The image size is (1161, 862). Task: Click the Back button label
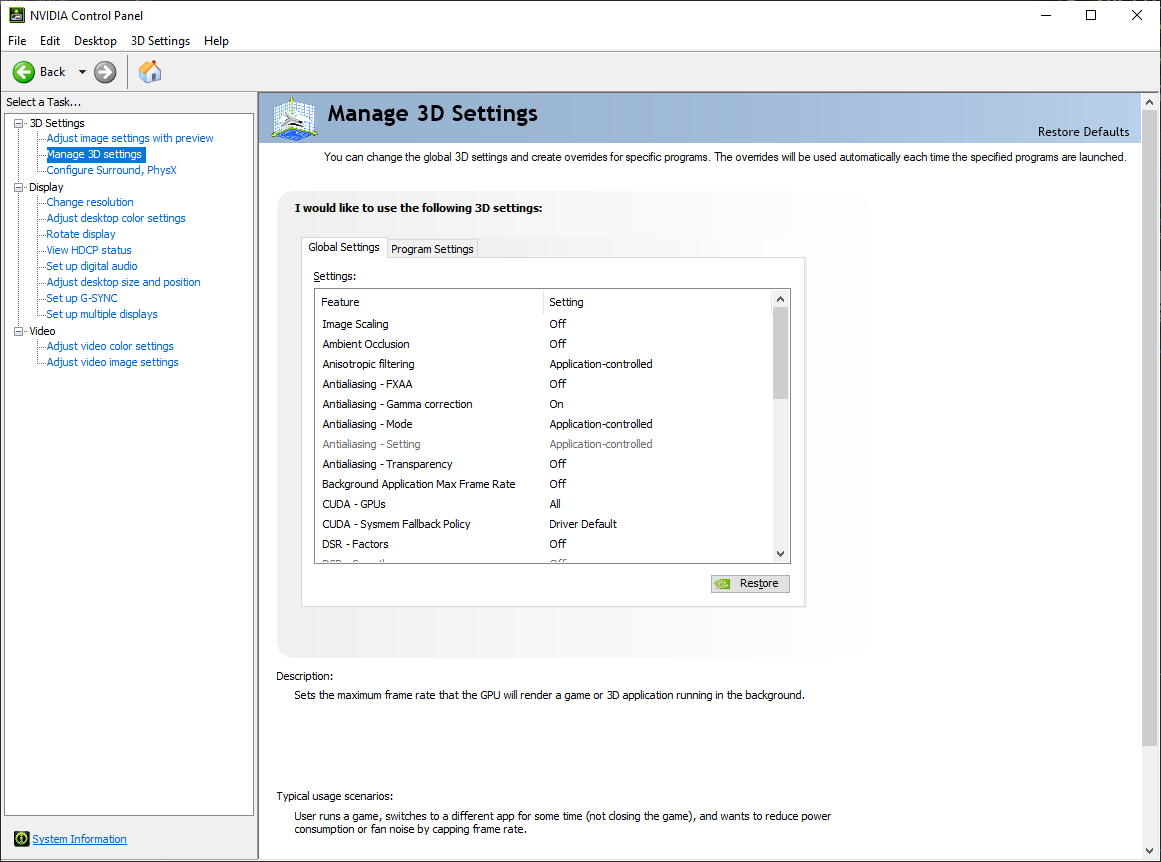point(53,72)
